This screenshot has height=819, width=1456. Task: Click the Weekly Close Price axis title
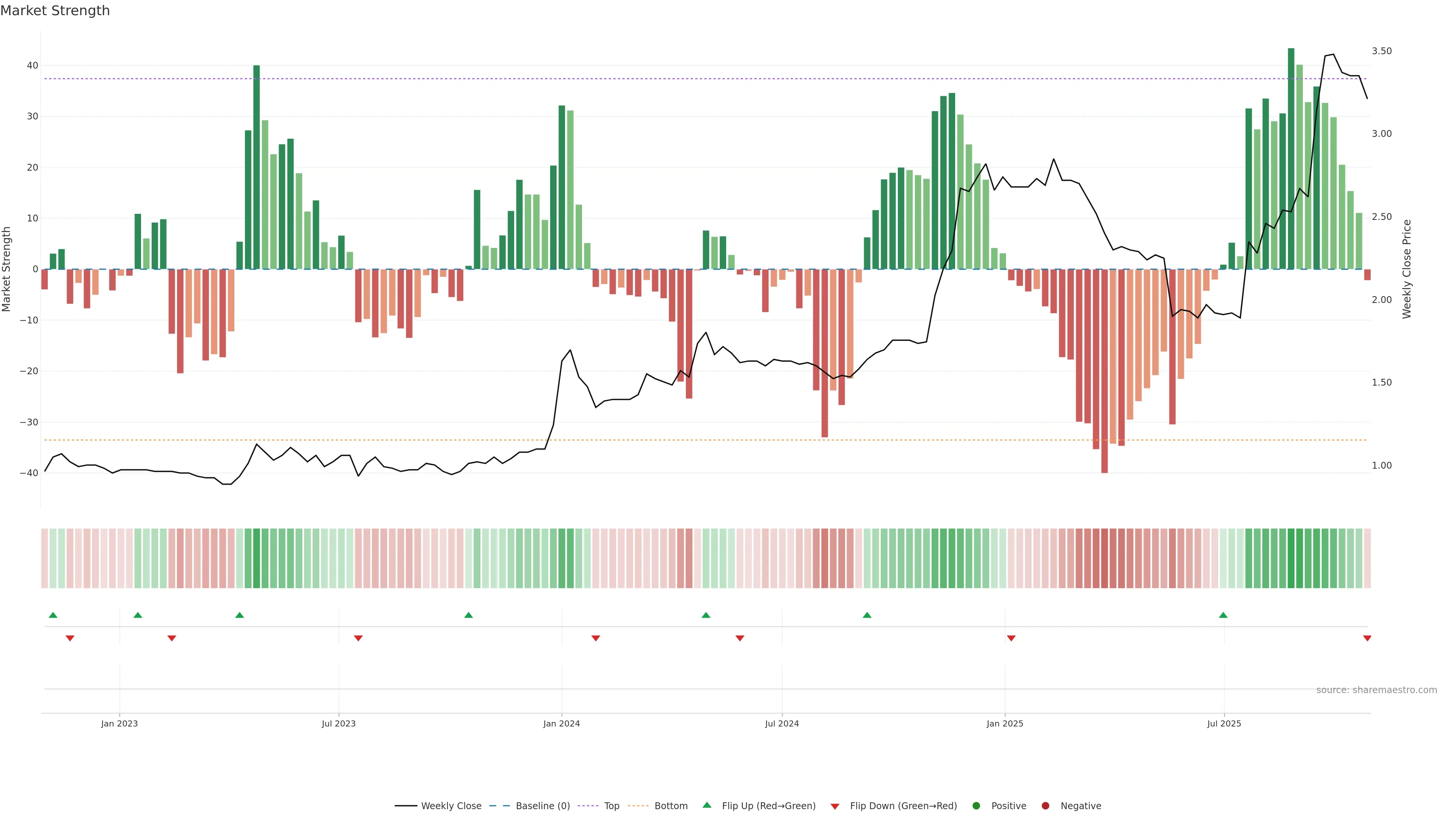1407,269
